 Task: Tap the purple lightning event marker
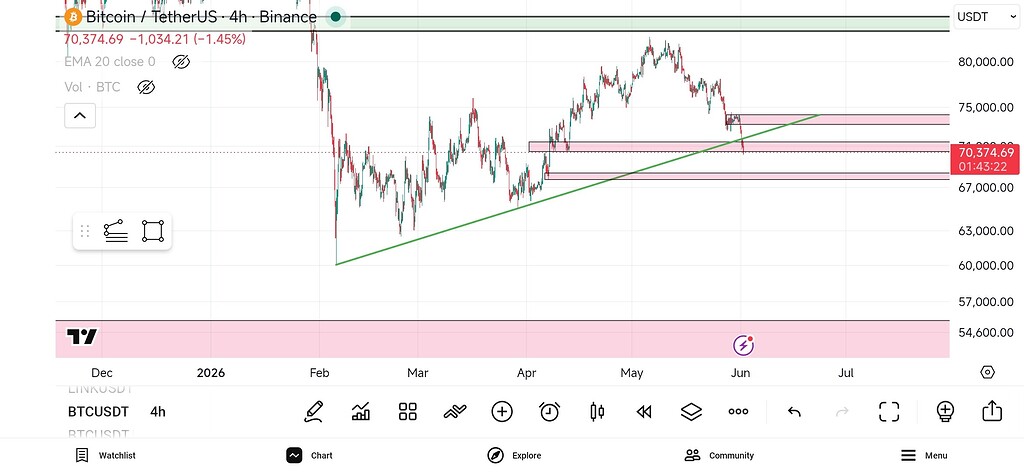(743, 345)
